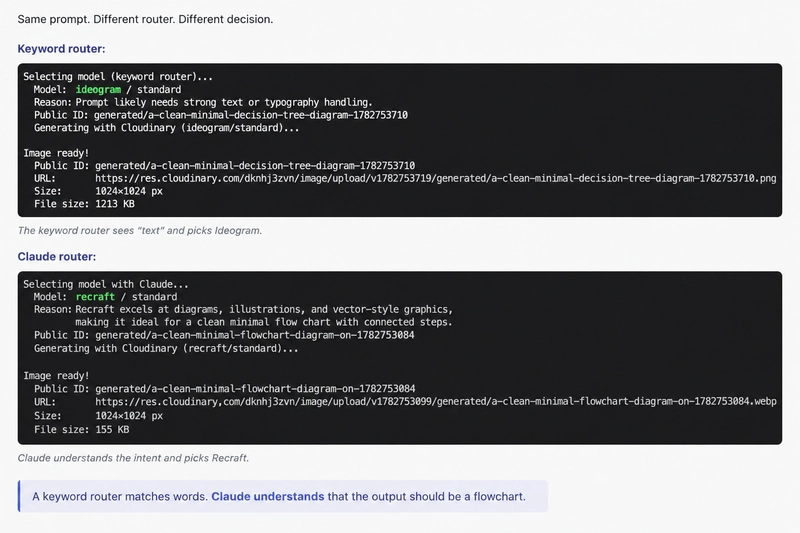
Task: Click 'Generating with Cloudinary (recraft/standard)' line
Action: point(166,349)
